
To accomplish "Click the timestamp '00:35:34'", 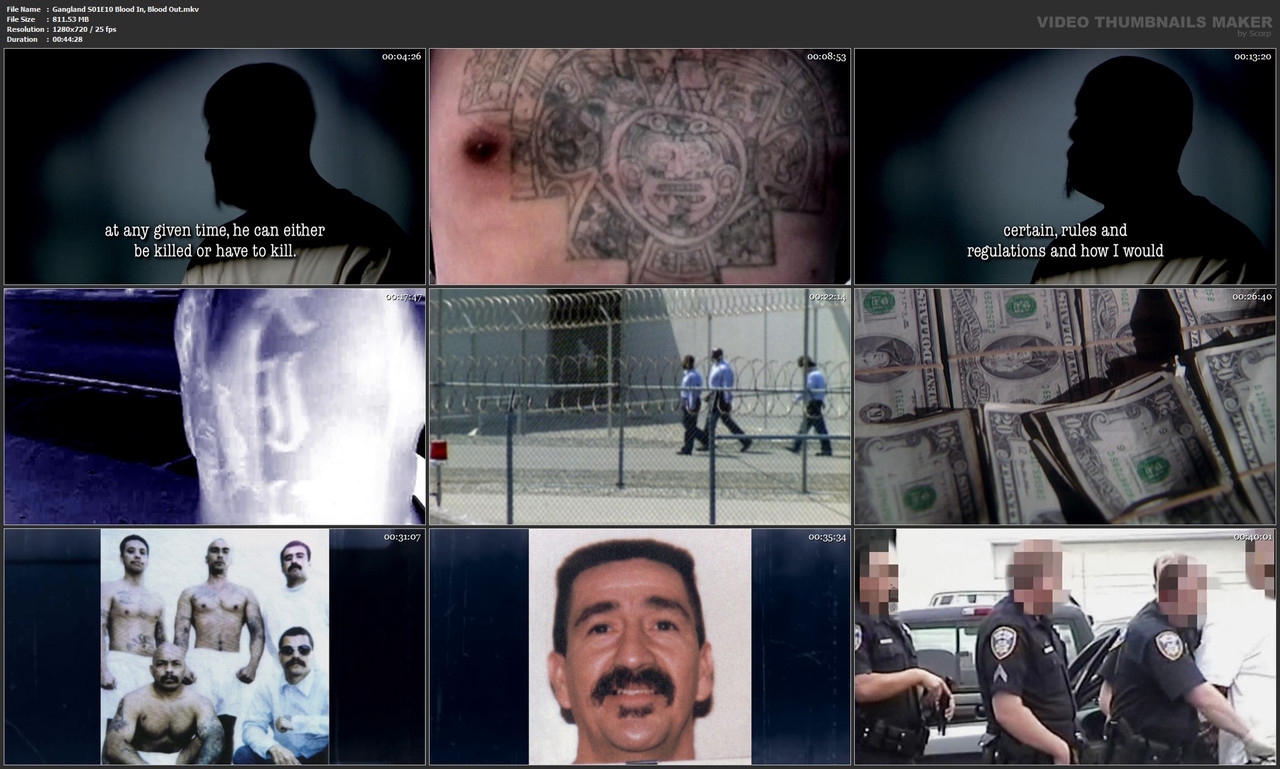I will tap(827, 537).
